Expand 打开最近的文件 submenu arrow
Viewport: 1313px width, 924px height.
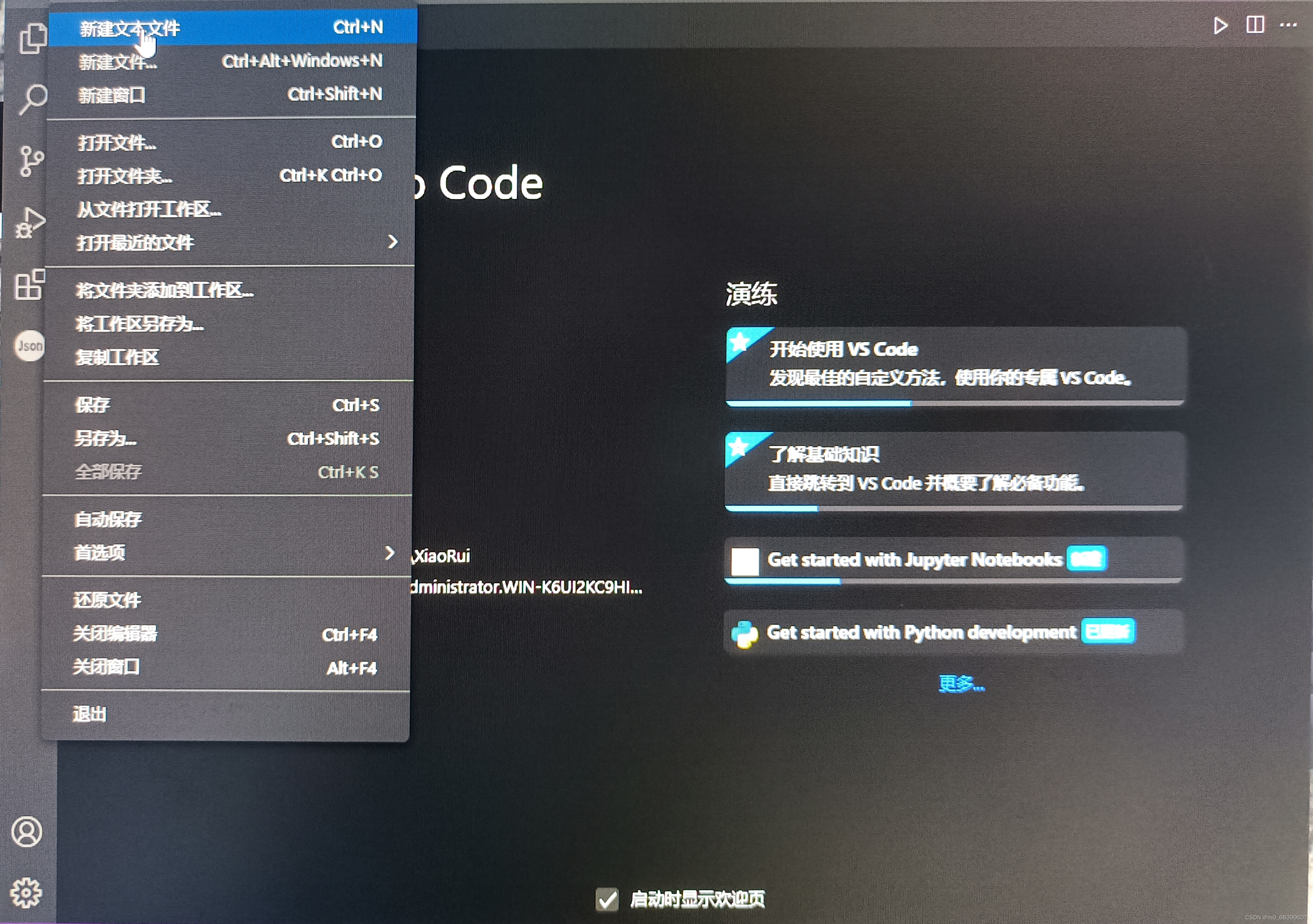click(x=392, y=242)
